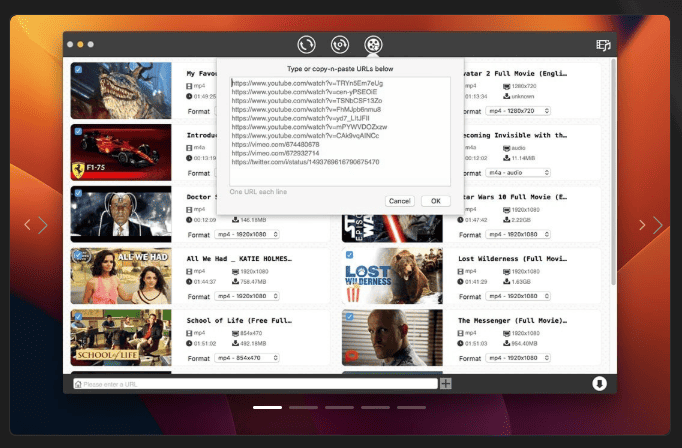This screenshot has width=682, height=448.
Task: Click the vimeo.com/672932714 URL line
Action: tap(275, 153)
